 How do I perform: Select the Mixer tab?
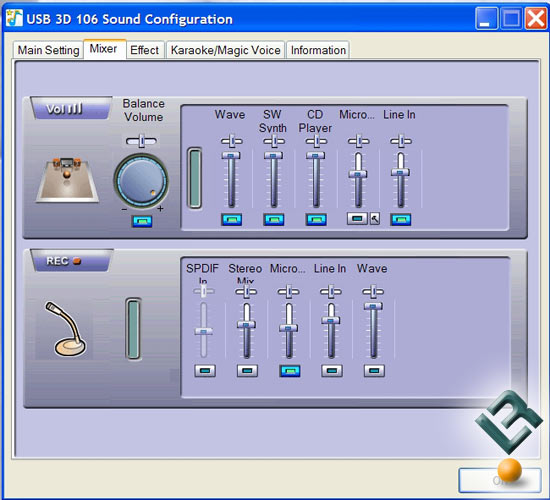tap(104, 49)
